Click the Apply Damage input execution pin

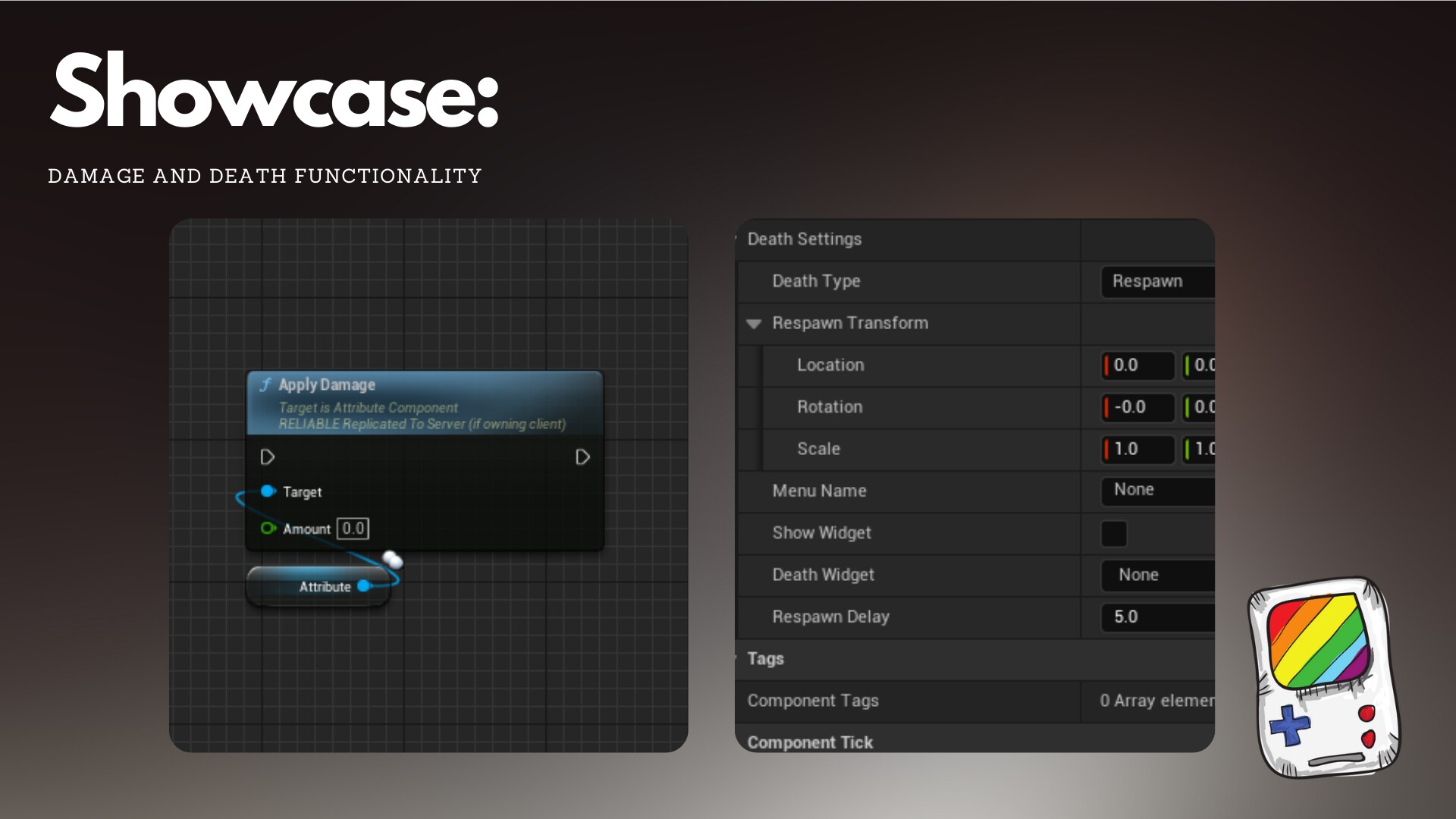pos(267,457)
